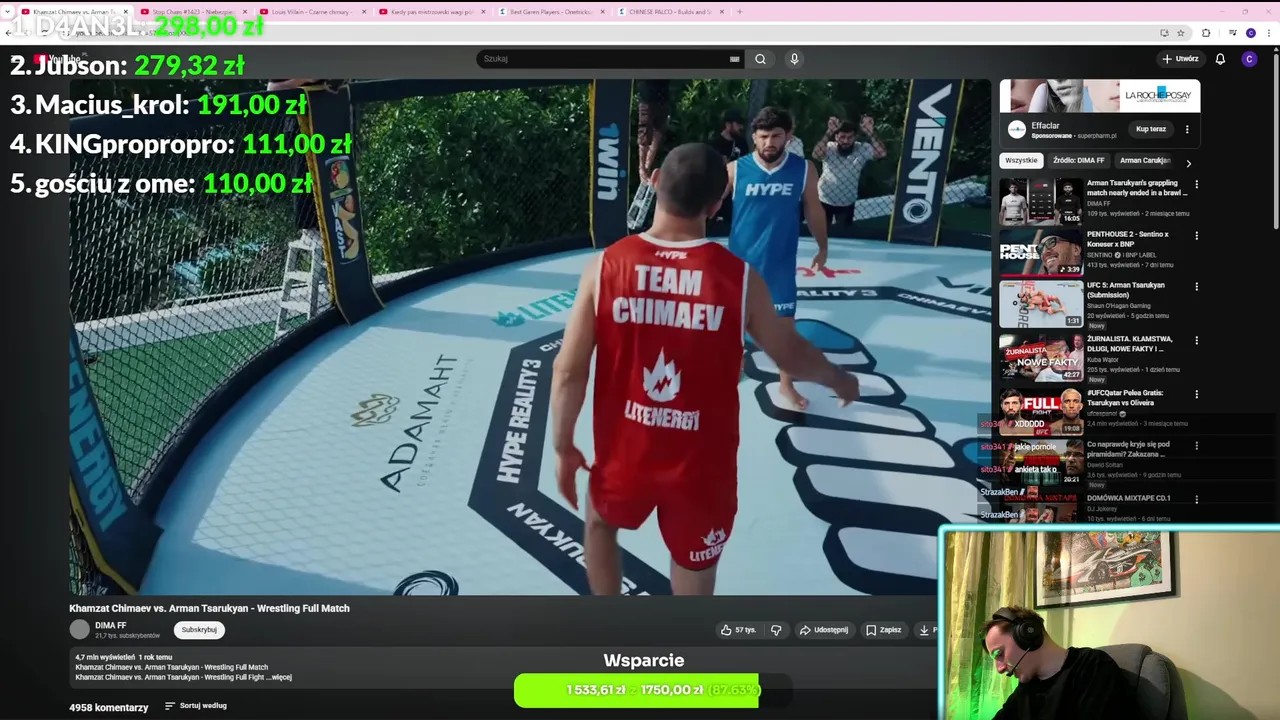
Task: Select the Arman Carukjan chip
Action: [x=1145, y=160]
